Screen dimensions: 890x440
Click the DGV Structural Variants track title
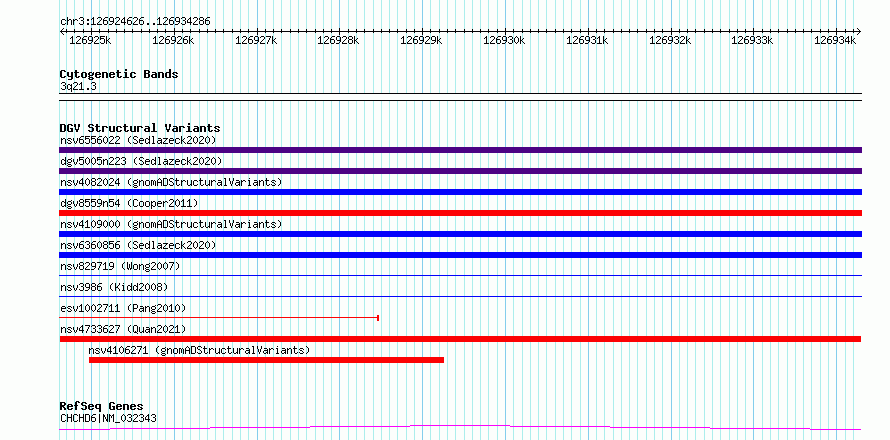(140, 128)
